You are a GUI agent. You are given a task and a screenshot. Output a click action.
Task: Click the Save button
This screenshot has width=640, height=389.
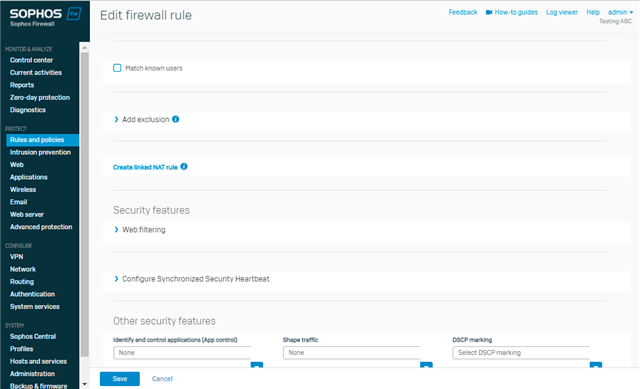pyautogui.click(x=120, y=379)
